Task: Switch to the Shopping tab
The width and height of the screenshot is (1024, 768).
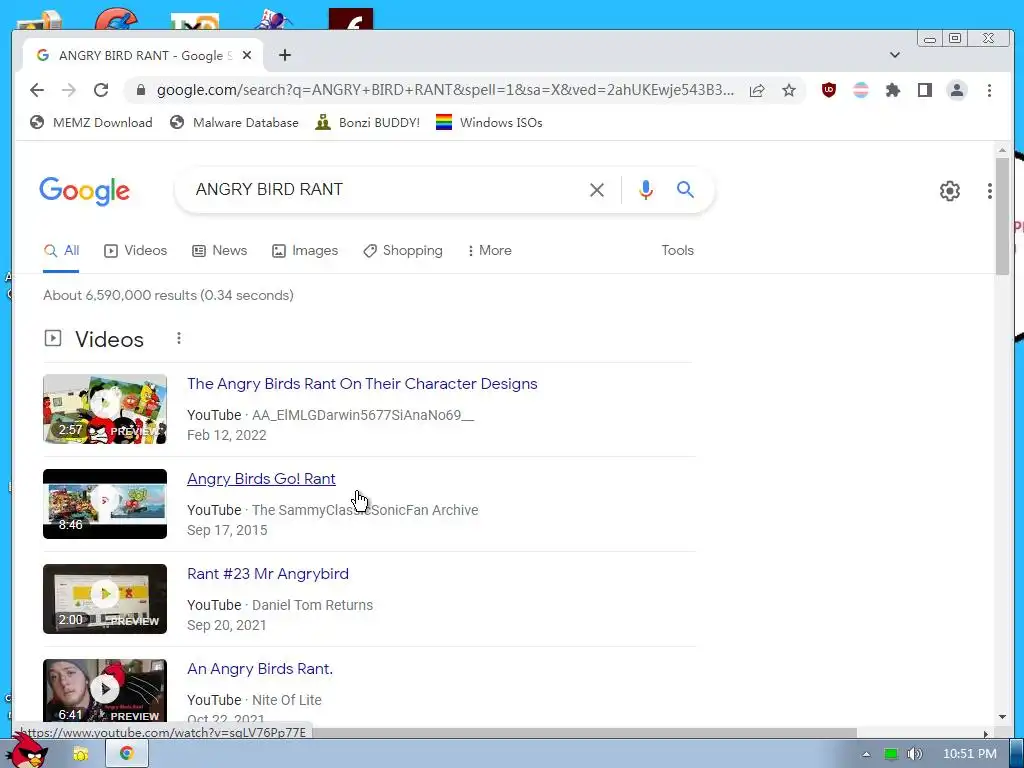Action: pyautogui.click(x=403, y=251)
